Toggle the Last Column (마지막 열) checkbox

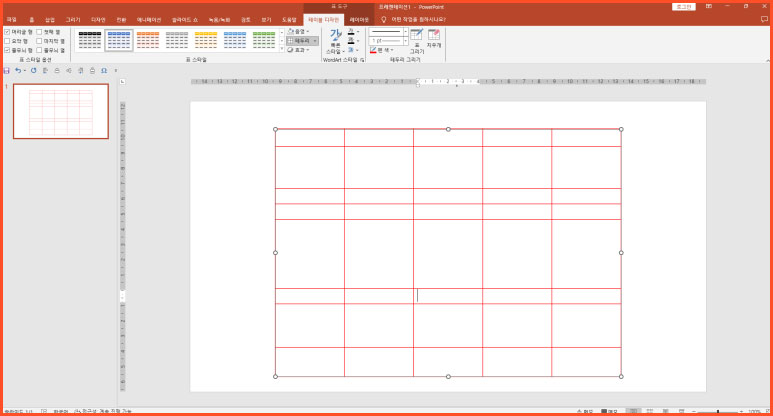(x=39, y=41)
